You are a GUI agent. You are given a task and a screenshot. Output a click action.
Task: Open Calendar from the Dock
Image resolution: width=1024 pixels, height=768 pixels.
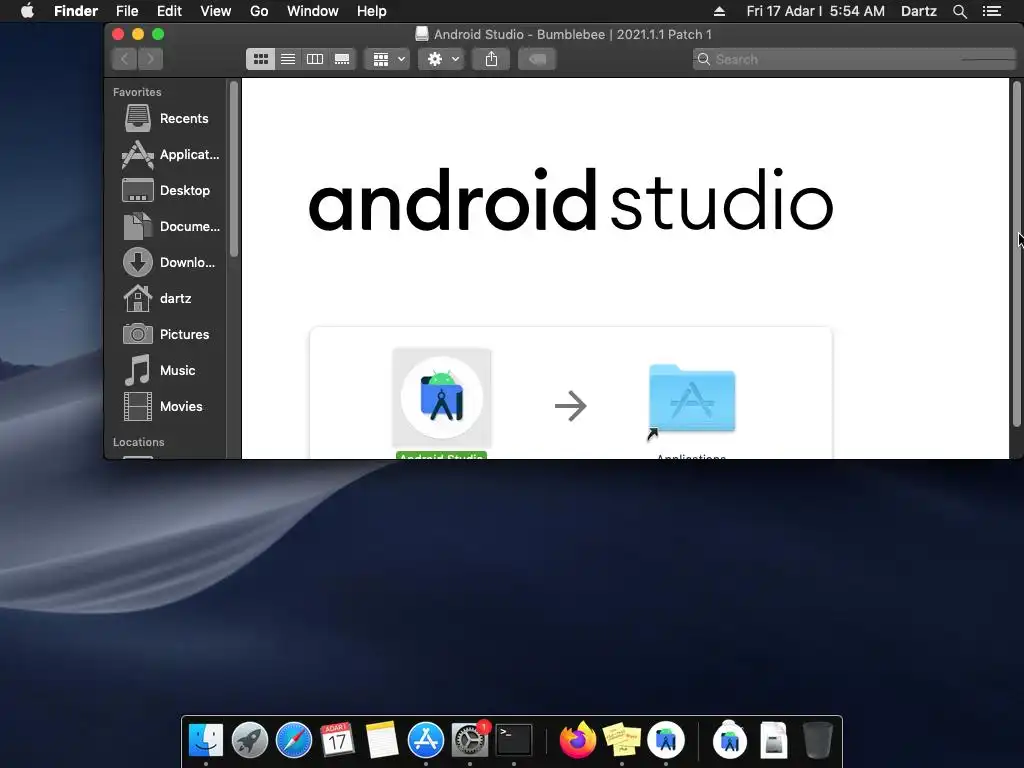tap(337, 740)
